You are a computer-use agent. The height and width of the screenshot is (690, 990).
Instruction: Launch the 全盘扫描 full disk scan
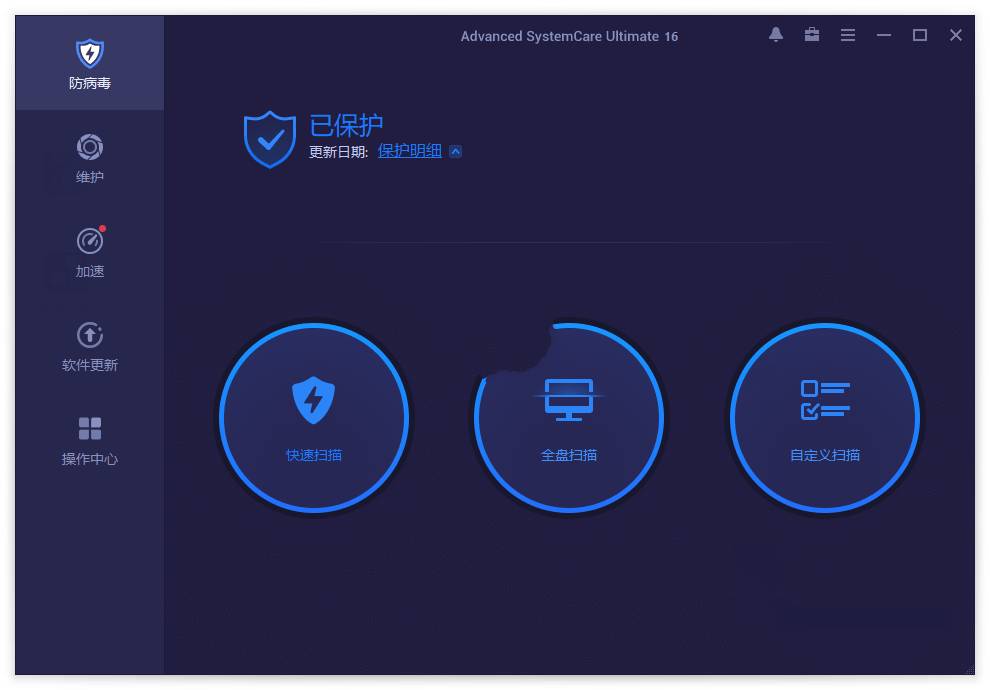coord(569,453)
